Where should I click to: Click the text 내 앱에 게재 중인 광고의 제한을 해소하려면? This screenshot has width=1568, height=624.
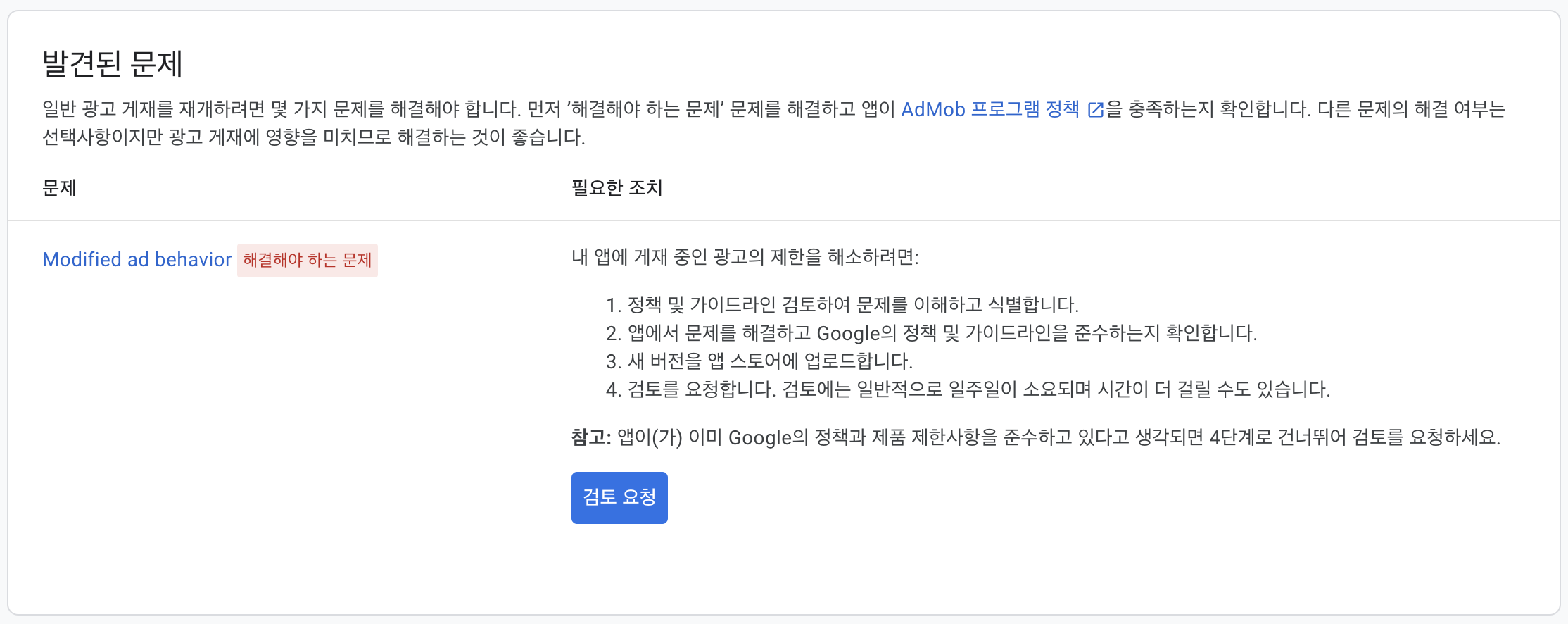(745, 257)
